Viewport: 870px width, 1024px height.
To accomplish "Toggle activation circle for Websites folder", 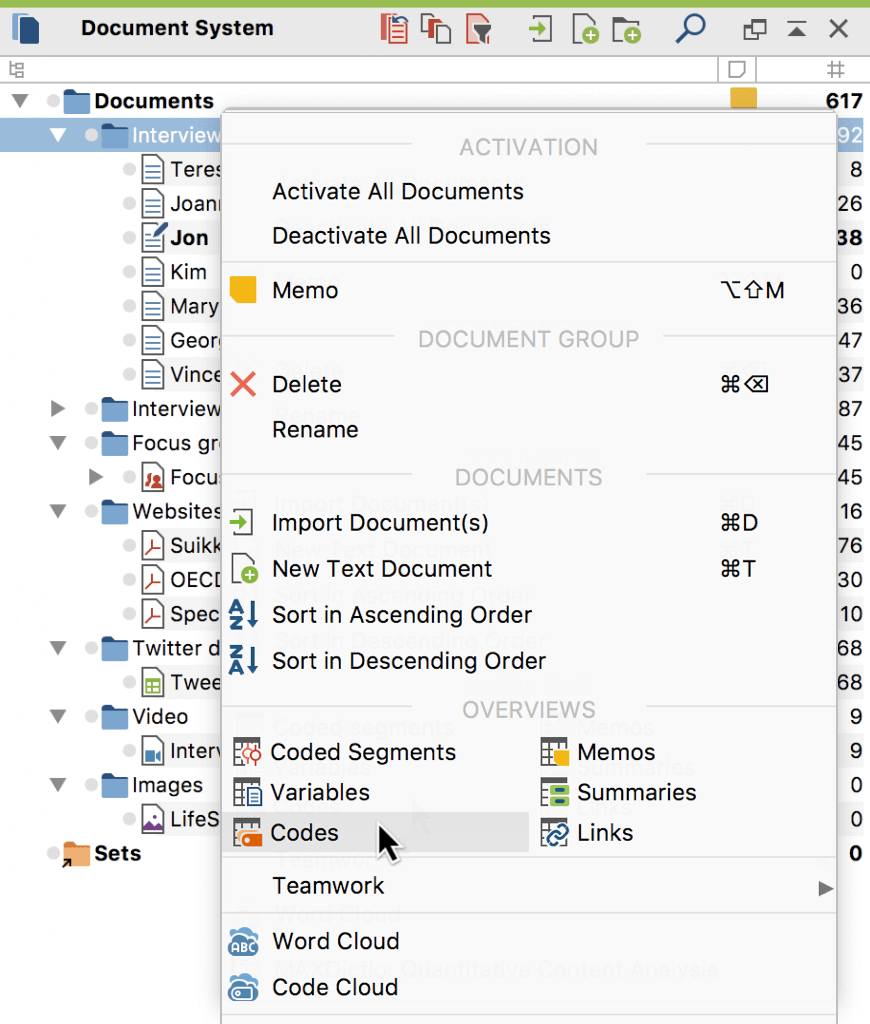I will pyautogui.click(x=91, y=511).
